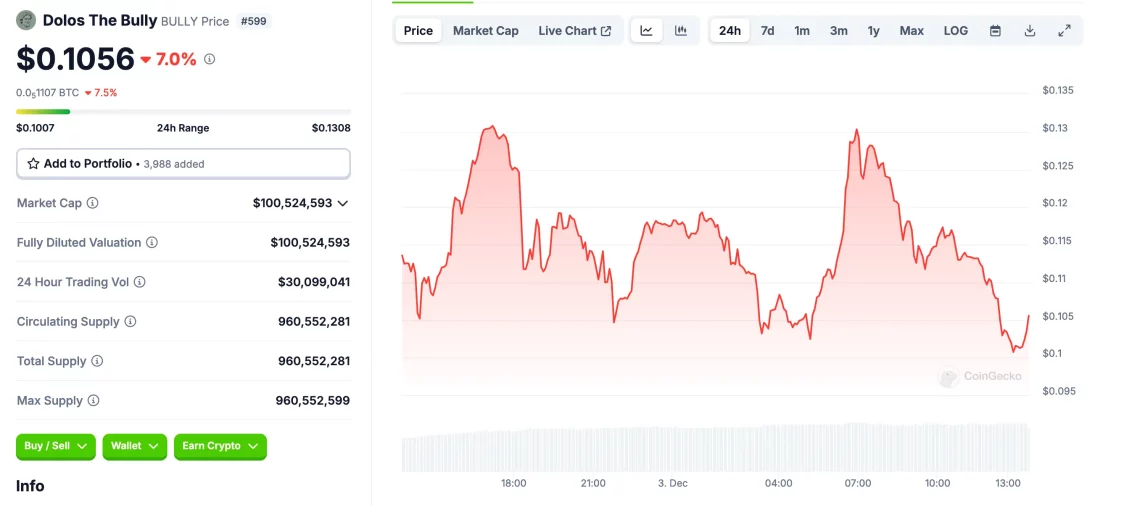This screenshot has width=1140, height=506.
Task: Open the Buy / Sell dropdown
Action: (x=56, y=446)
